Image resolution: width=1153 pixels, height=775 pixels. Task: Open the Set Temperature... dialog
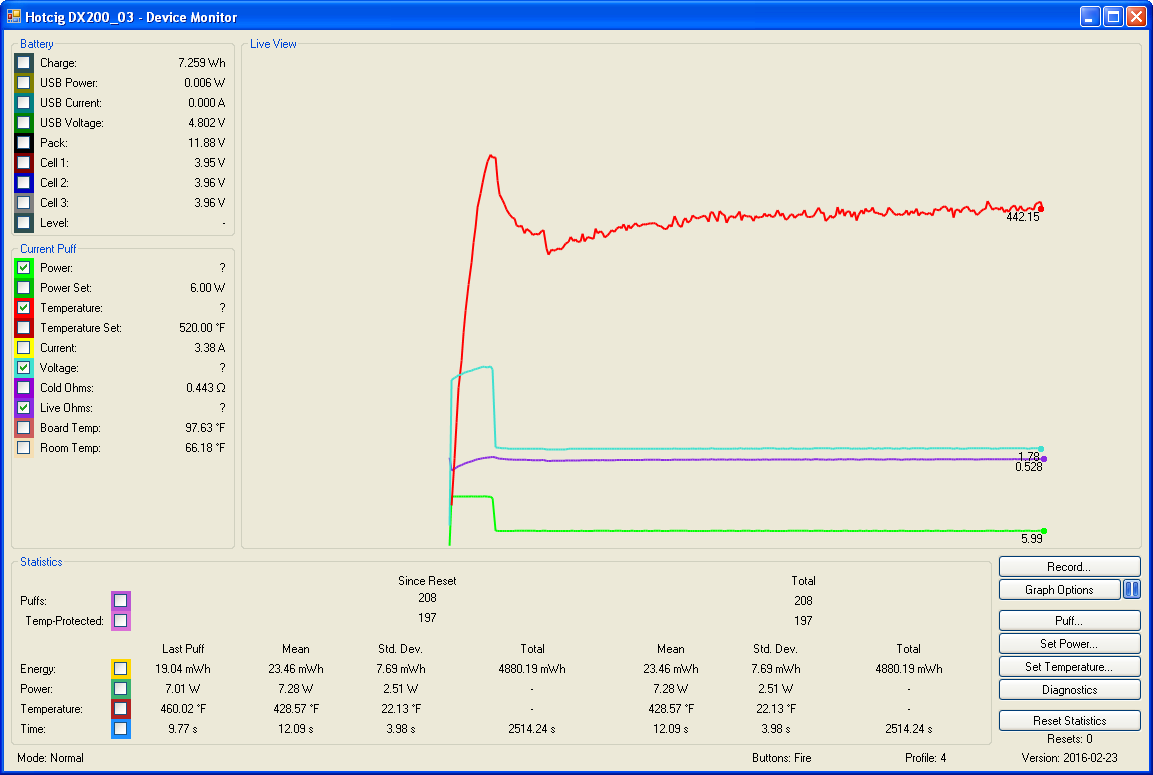pyautogui.click(x=1069, y=667)
